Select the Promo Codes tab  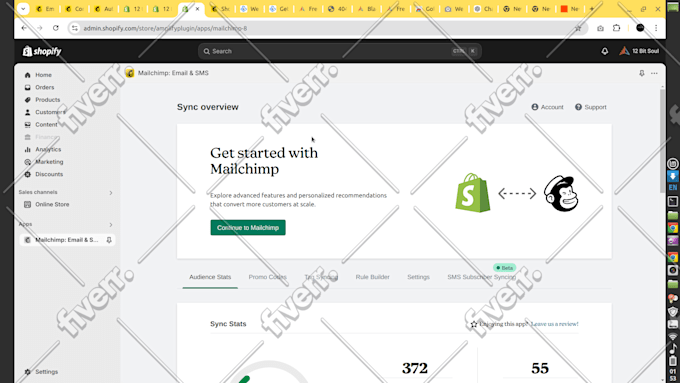[267, 277]
